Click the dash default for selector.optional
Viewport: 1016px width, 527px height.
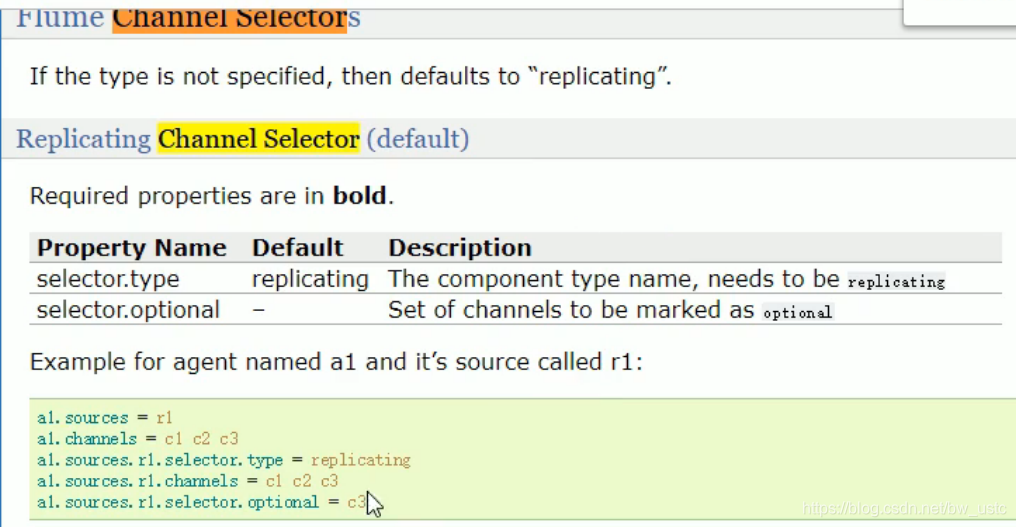tap(259, 310)
